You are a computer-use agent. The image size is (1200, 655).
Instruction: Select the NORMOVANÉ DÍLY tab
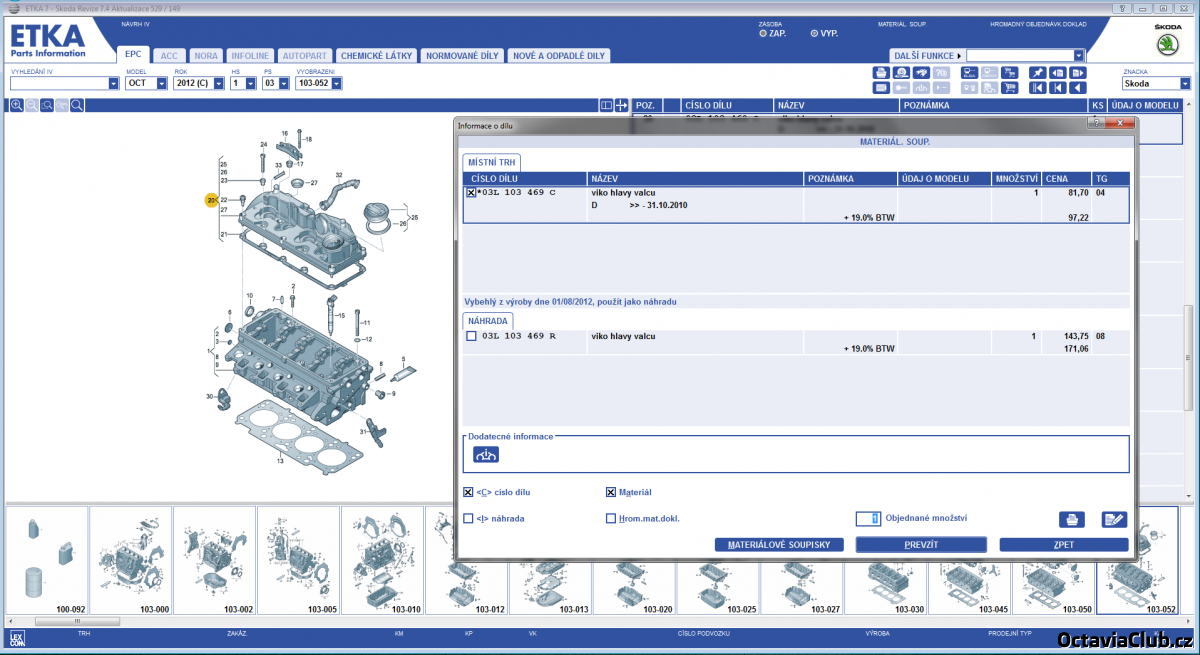coord(462,56)
